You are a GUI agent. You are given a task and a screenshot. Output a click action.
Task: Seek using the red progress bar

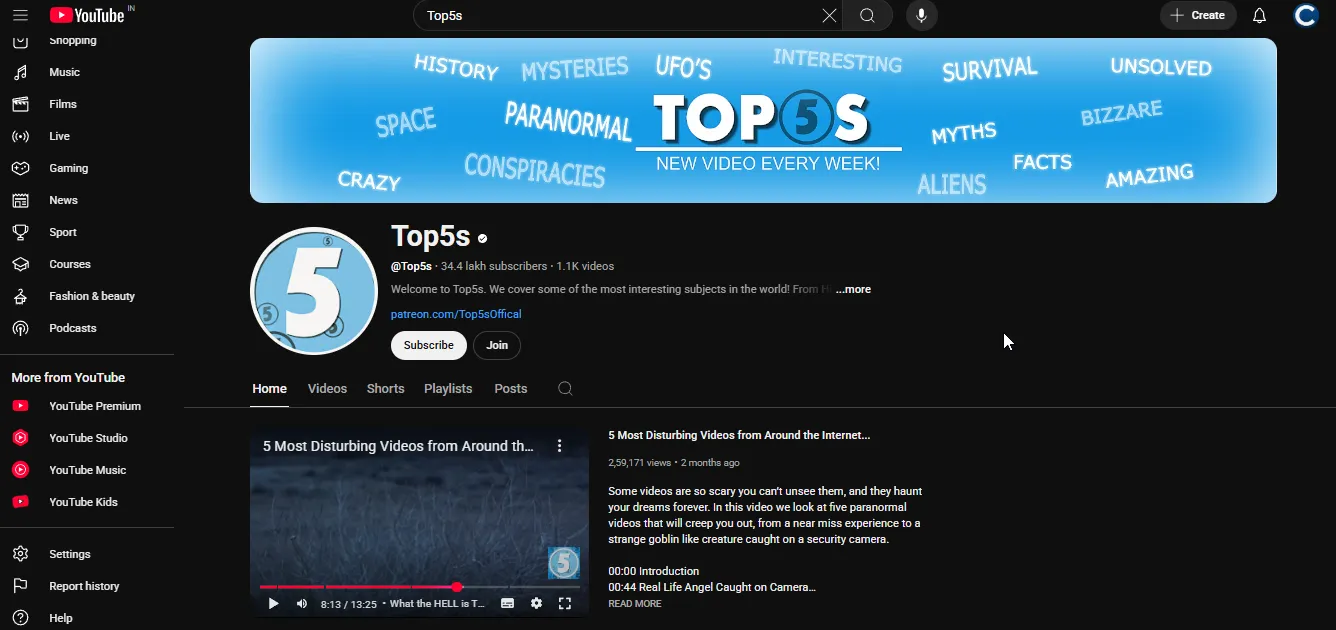click(420, 587)
